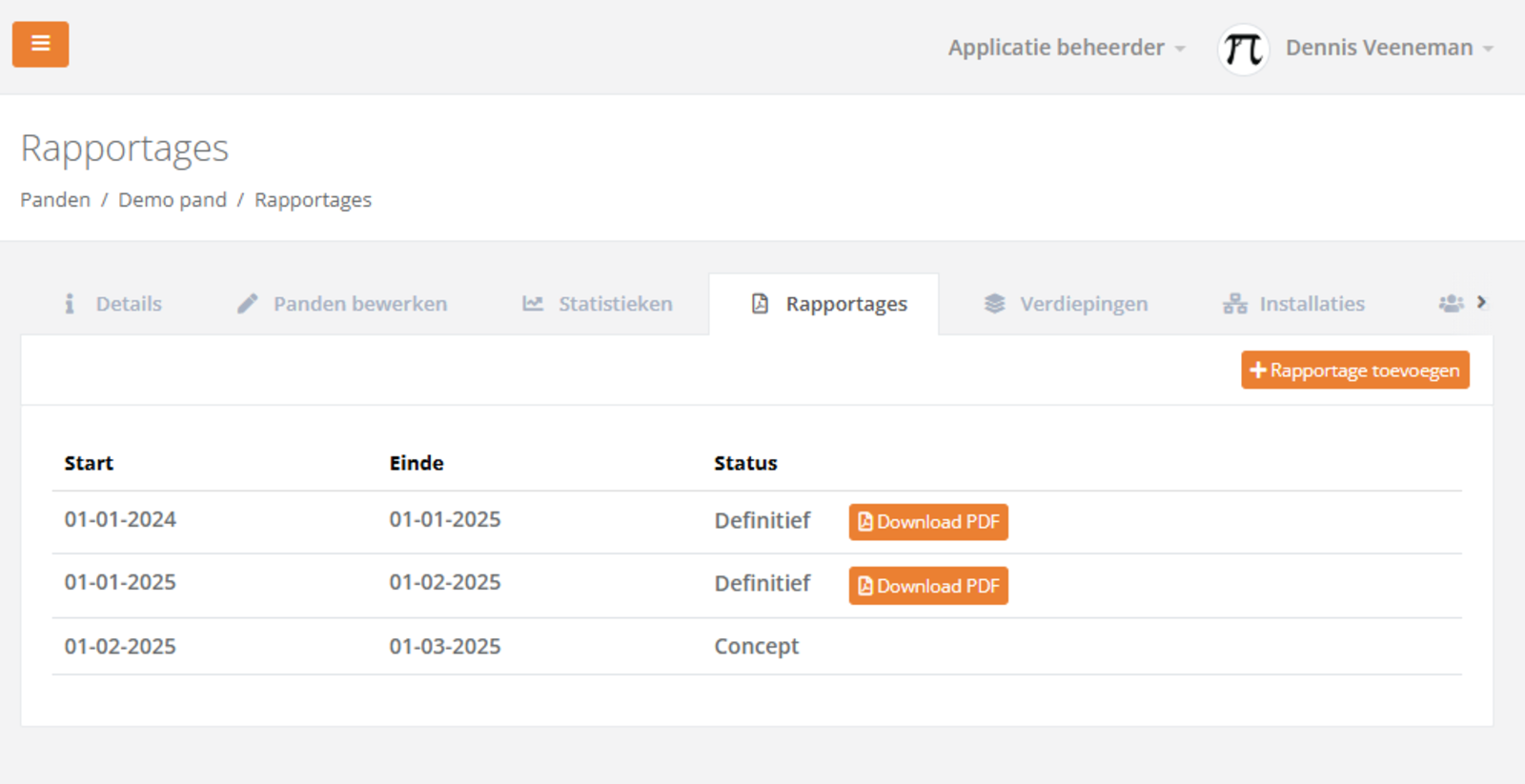Switch to the Details tab
Screen dimensions: 1525x784
112,304
